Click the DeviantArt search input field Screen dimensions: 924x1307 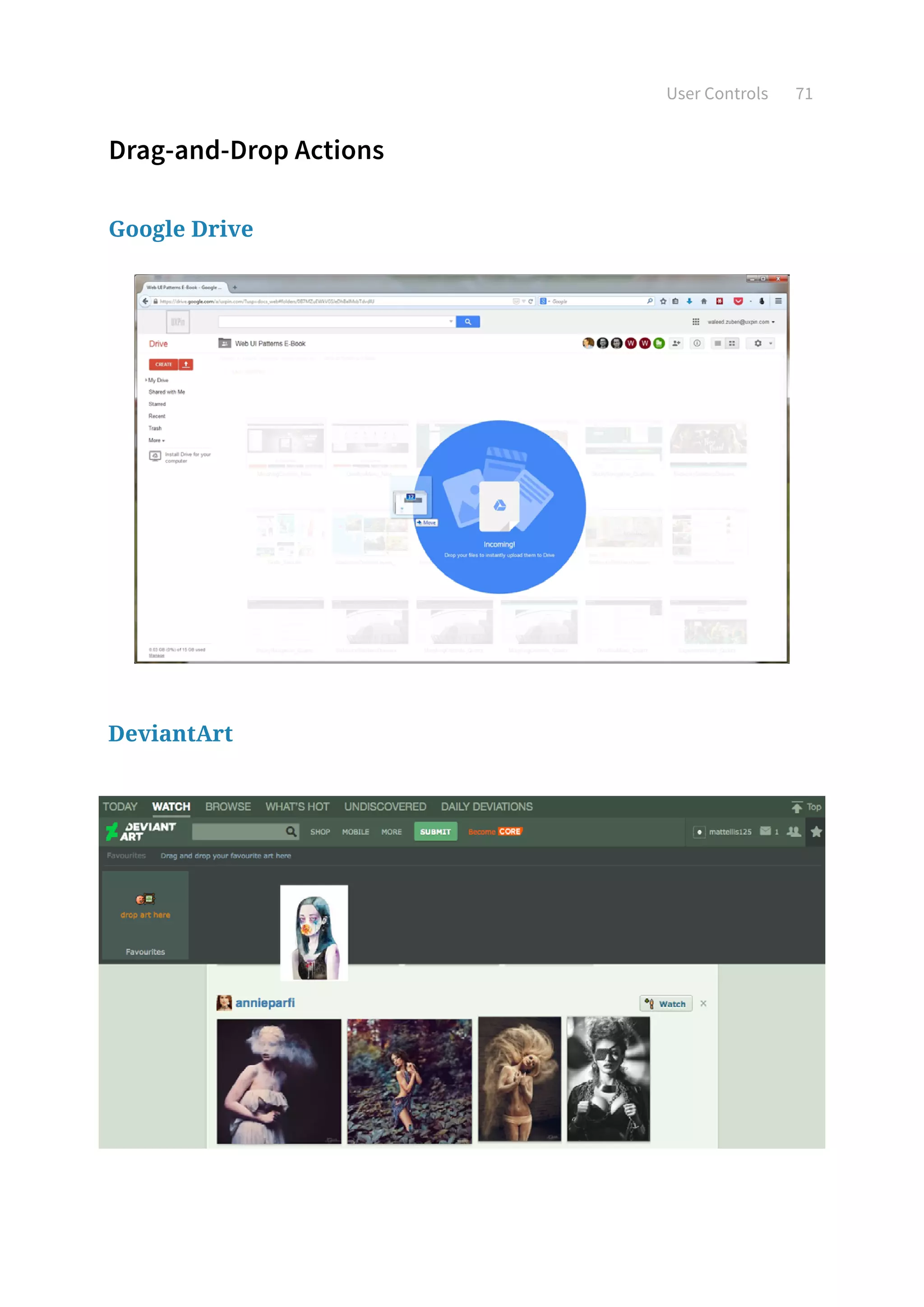238,832
